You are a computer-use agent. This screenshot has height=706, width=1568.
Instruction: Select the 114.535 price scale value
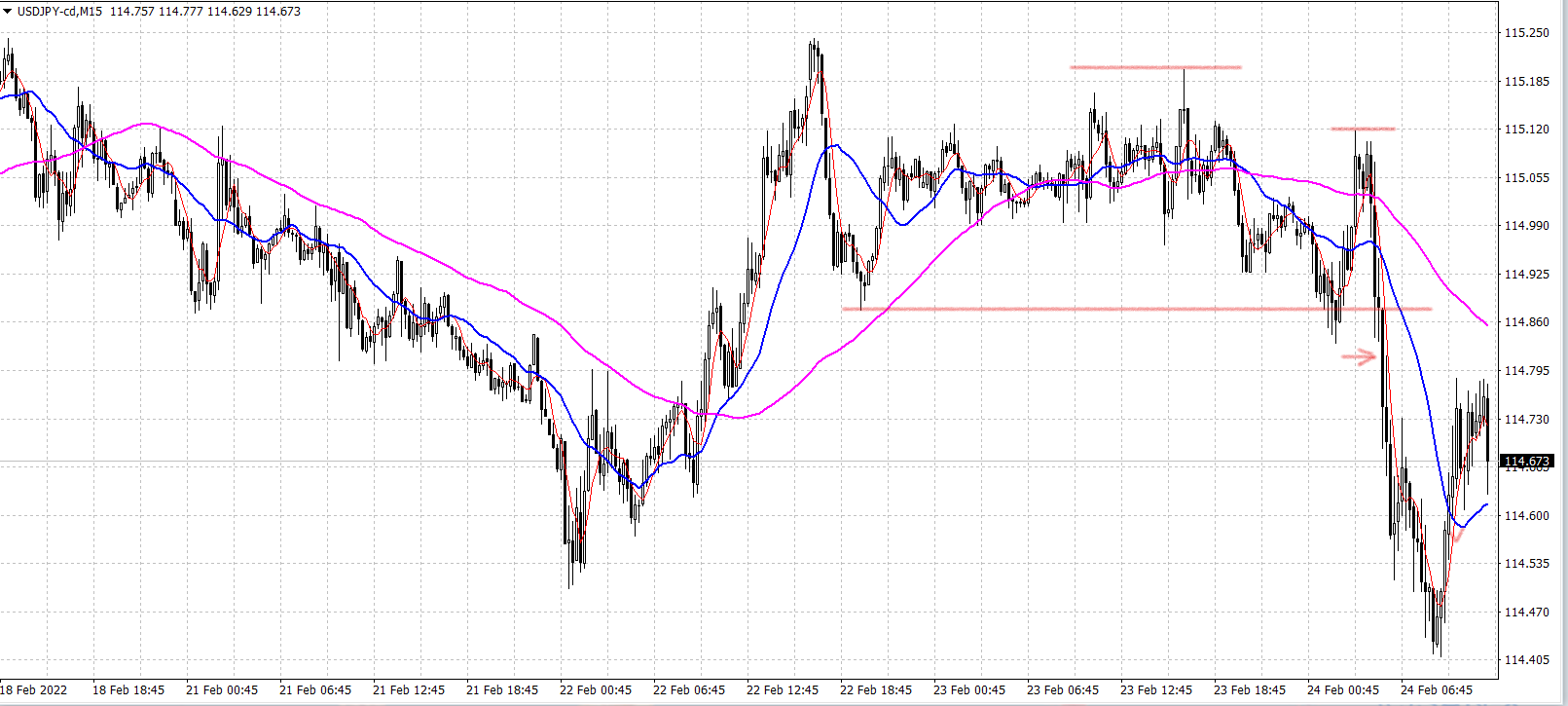pyautogui.click(x=1526, y=563)
